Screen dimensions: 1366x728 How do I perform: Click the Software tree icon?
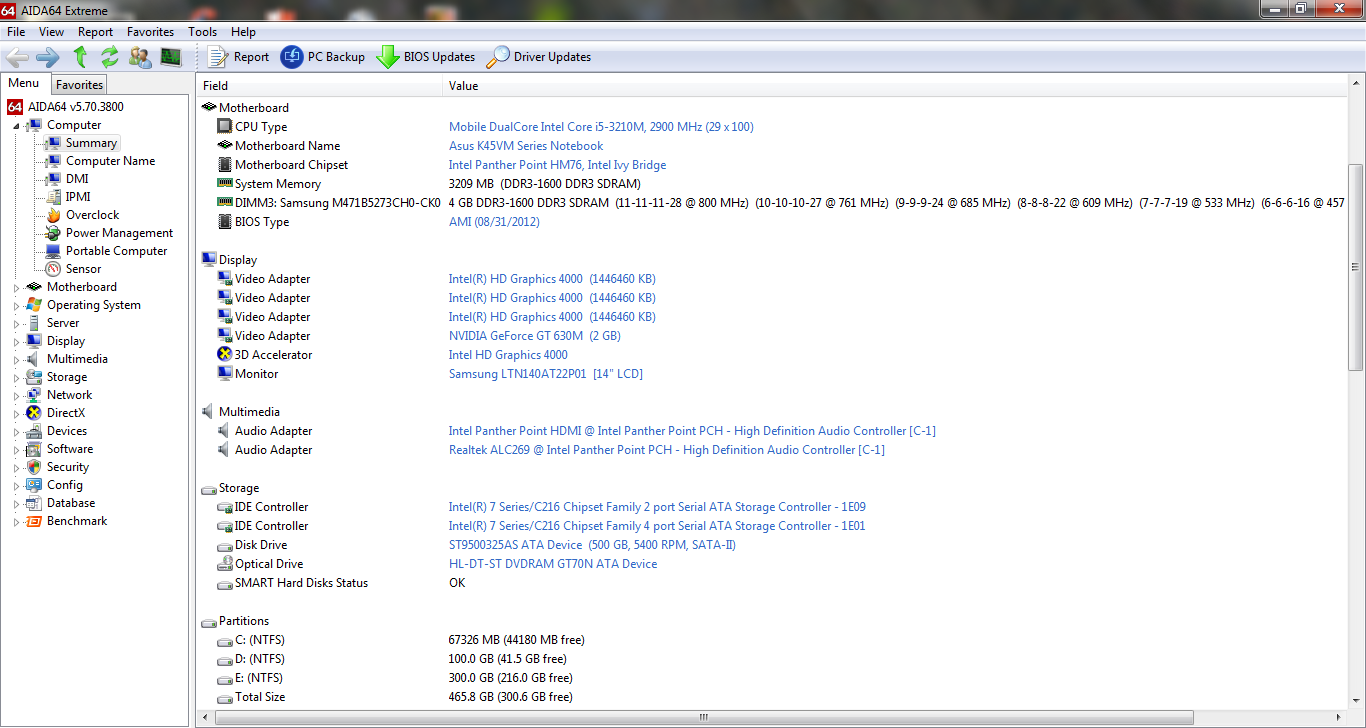34,449
